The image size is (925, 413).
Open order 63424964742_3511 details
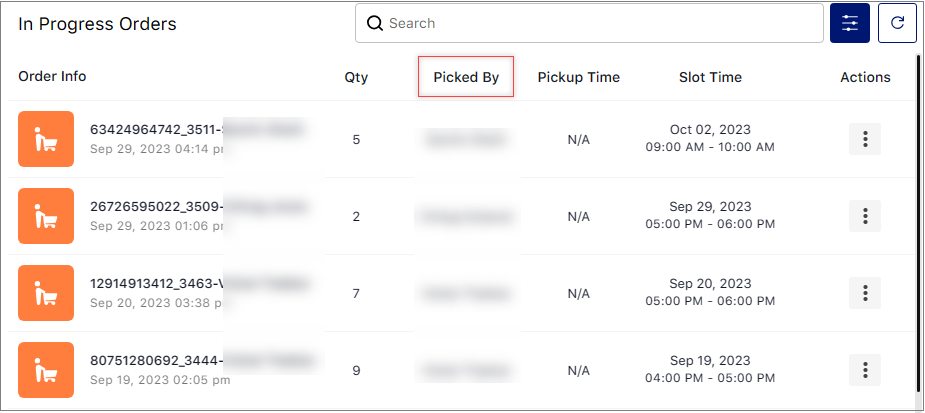156,130
